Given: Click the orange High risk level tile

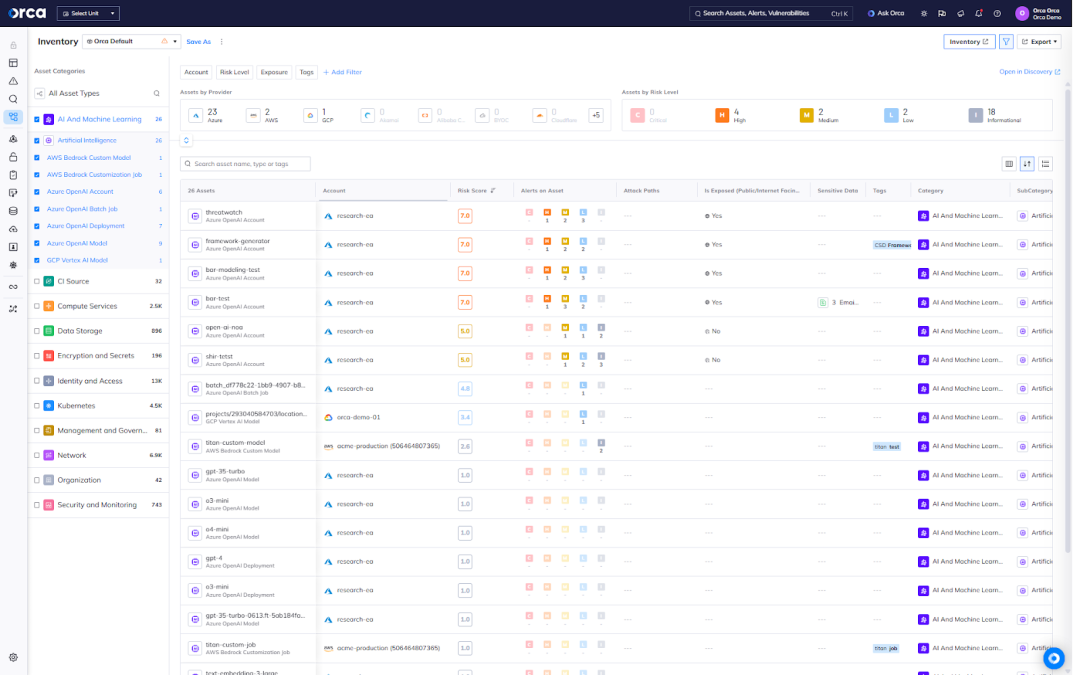Looking at the screenshot, I should click(x=727, y=115).
